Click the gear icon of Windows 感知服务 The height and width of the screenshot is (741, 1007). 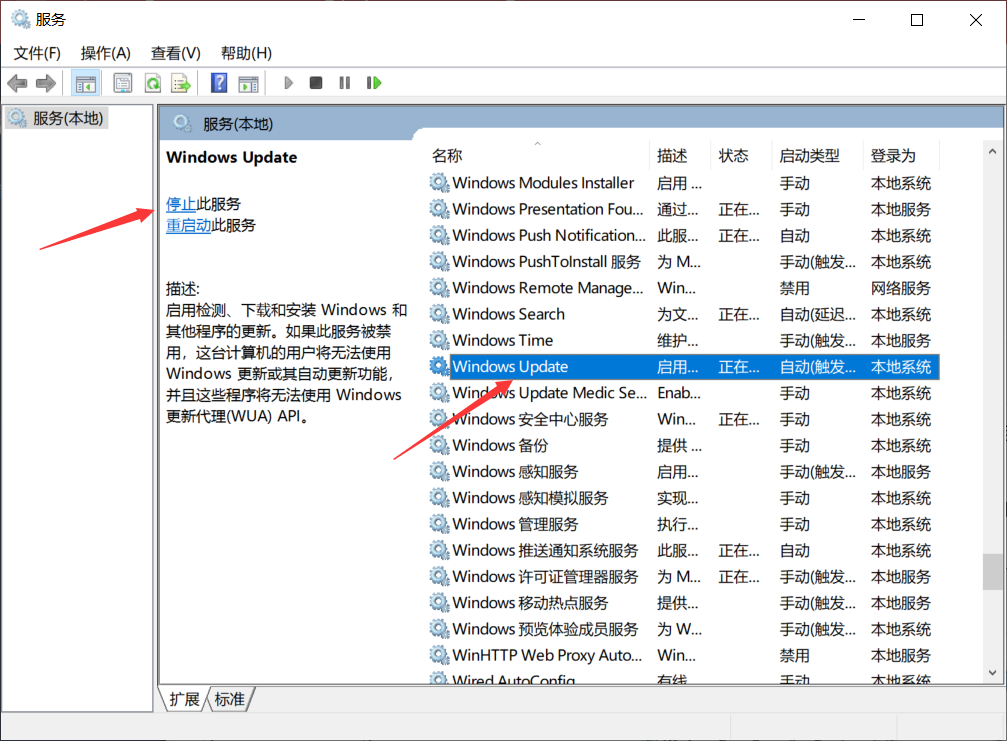tap(439, 471)
